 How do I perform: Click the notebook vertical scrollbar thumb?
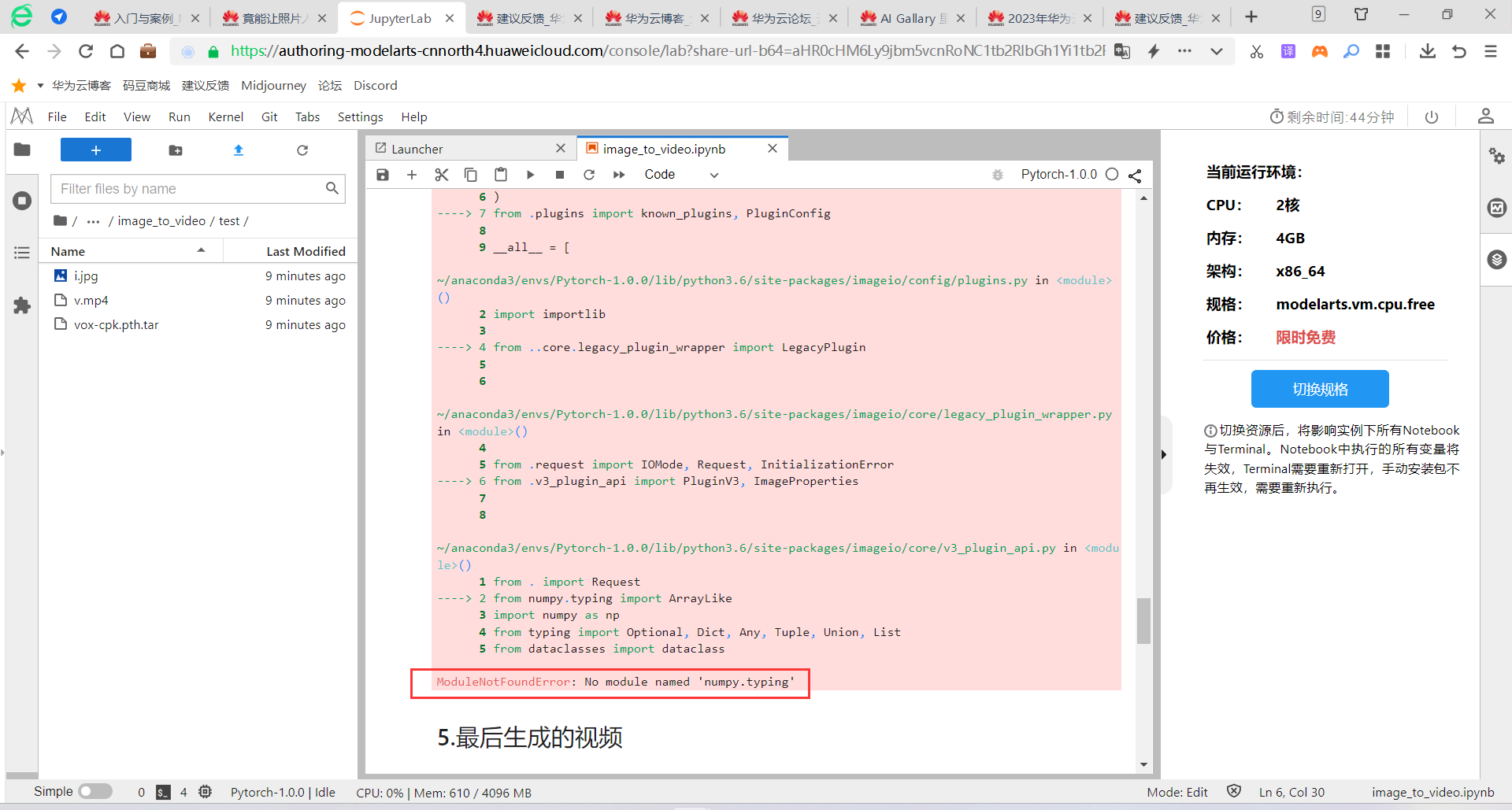click(x=1143, y=621)
